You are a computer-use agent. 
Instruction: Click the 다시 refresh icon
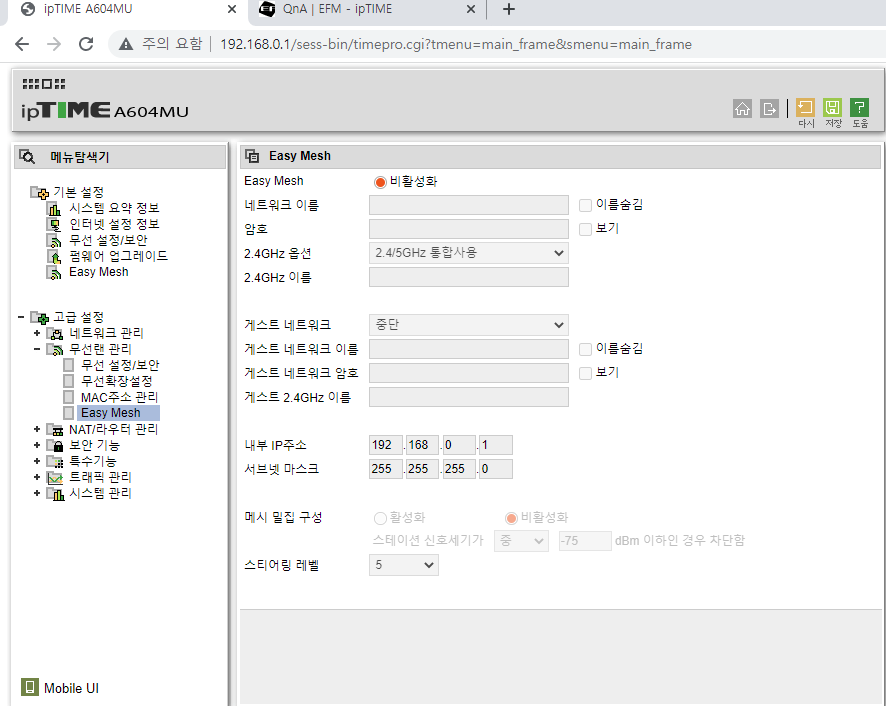coord(805,107)
